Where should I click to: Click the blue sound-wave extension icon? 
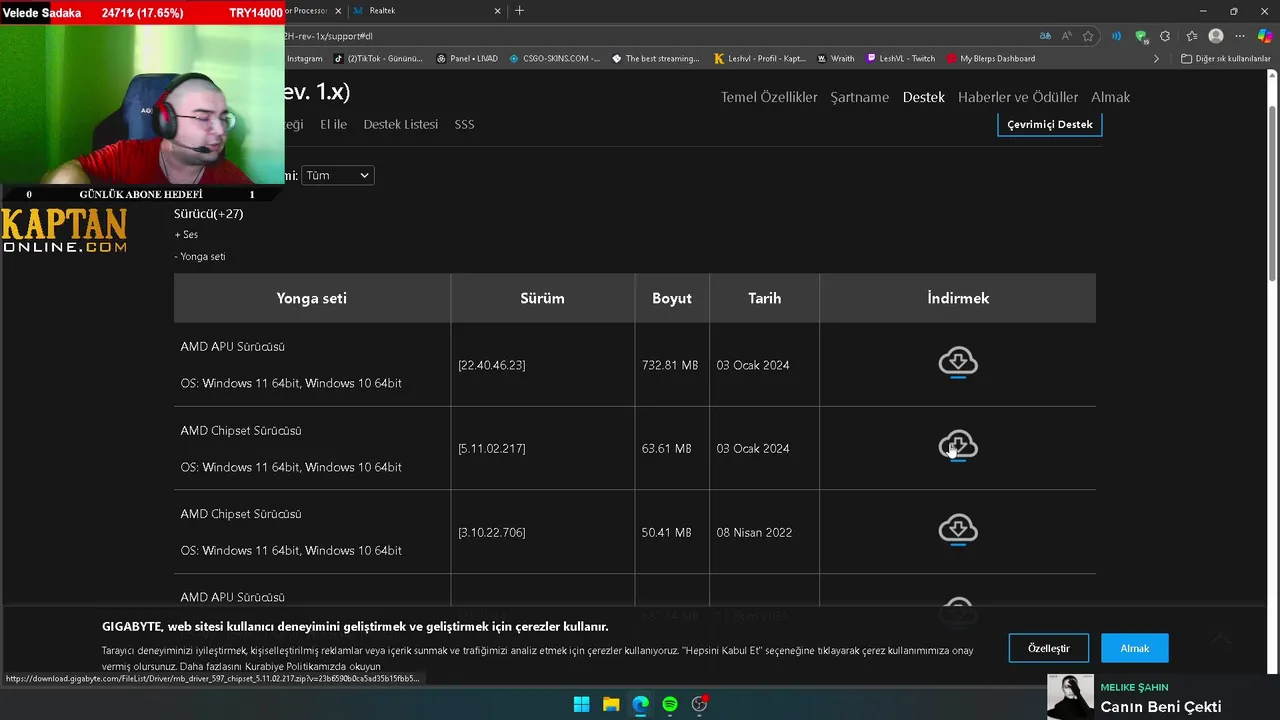coord(1116,36)
